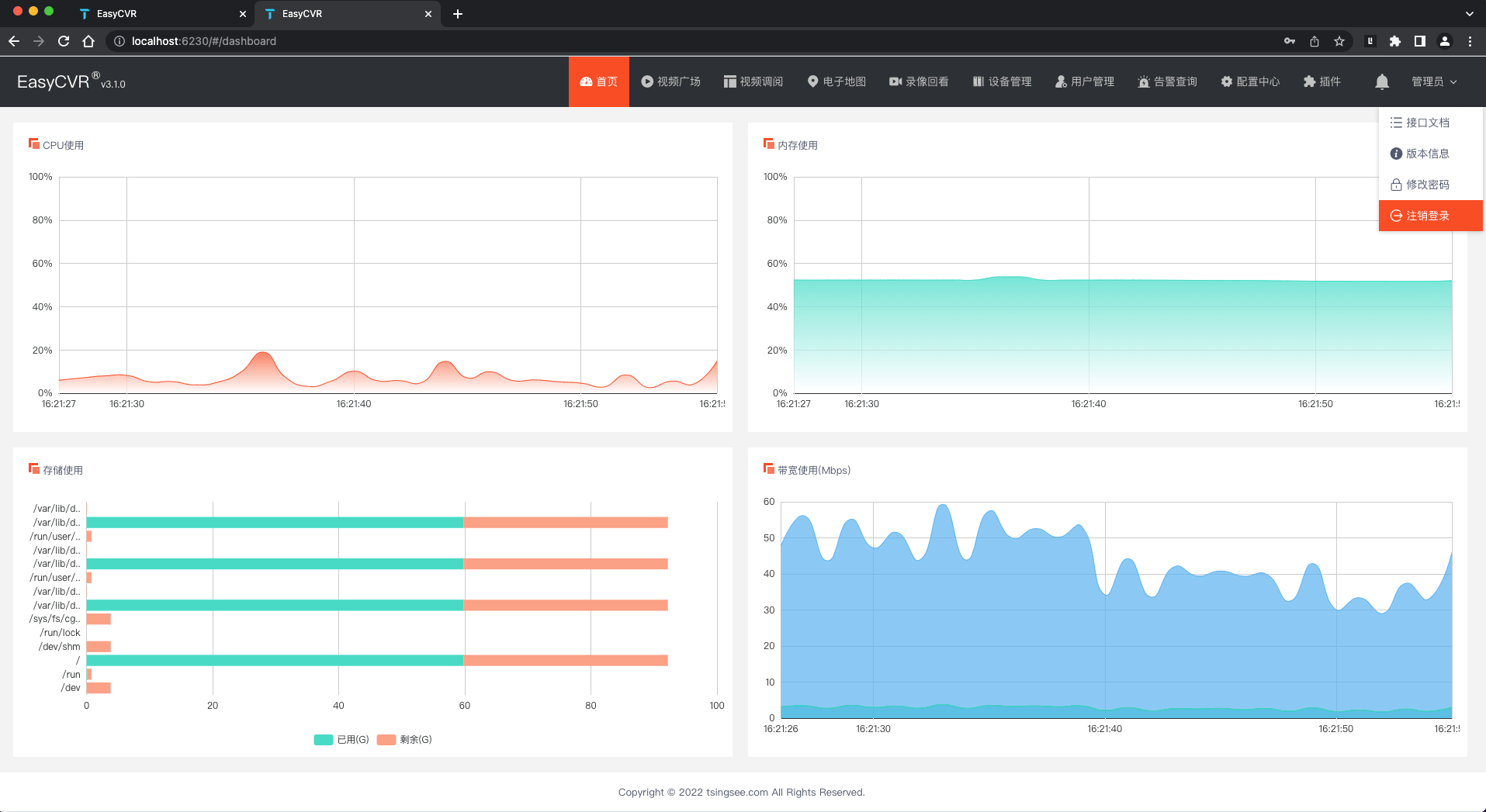Open the browser three-dot menu

point(1470,41)
